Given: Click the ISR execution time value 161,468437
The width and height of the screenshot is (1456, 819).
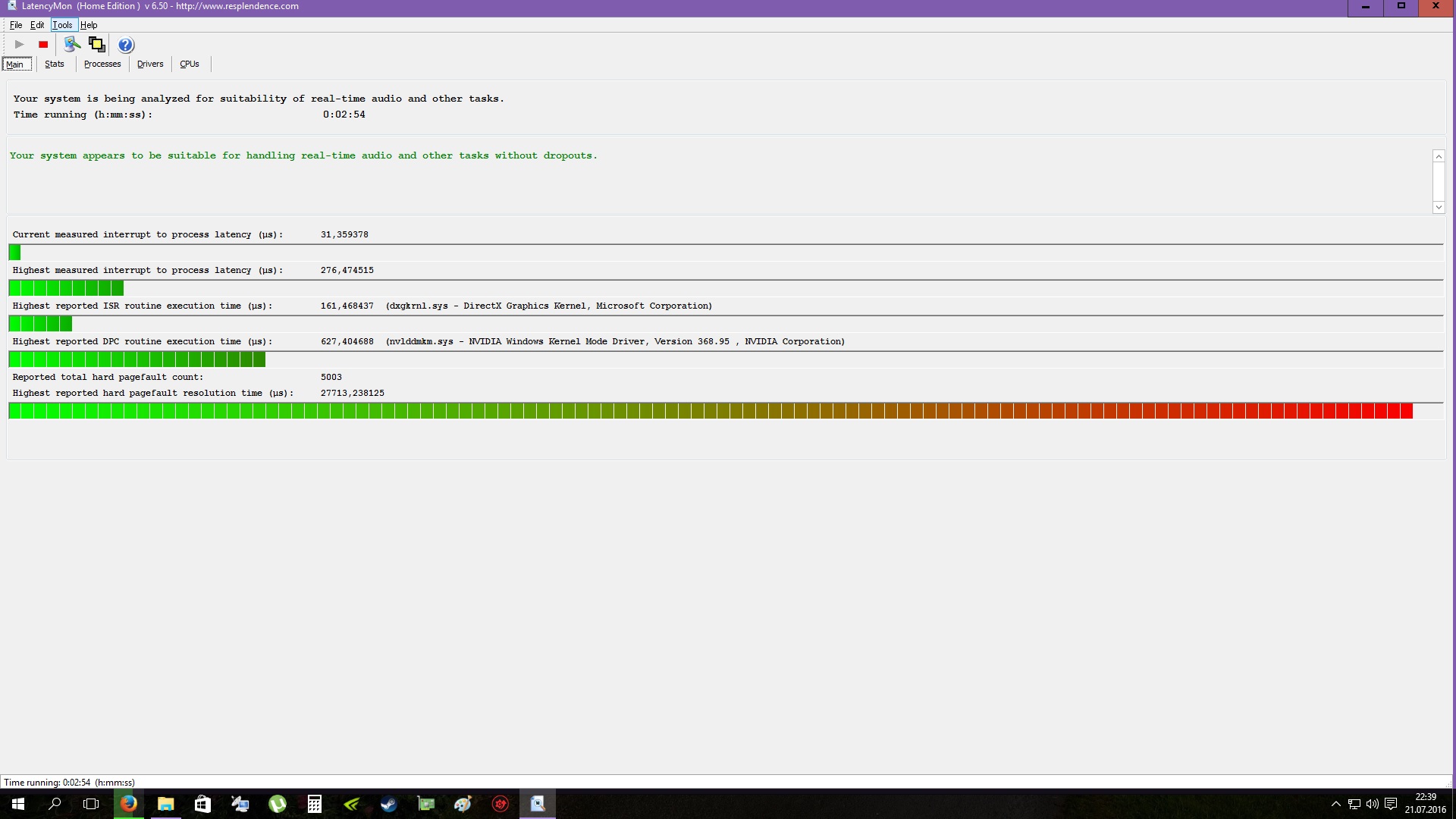Looking at the screenshot, I should (x=347, y=306).
